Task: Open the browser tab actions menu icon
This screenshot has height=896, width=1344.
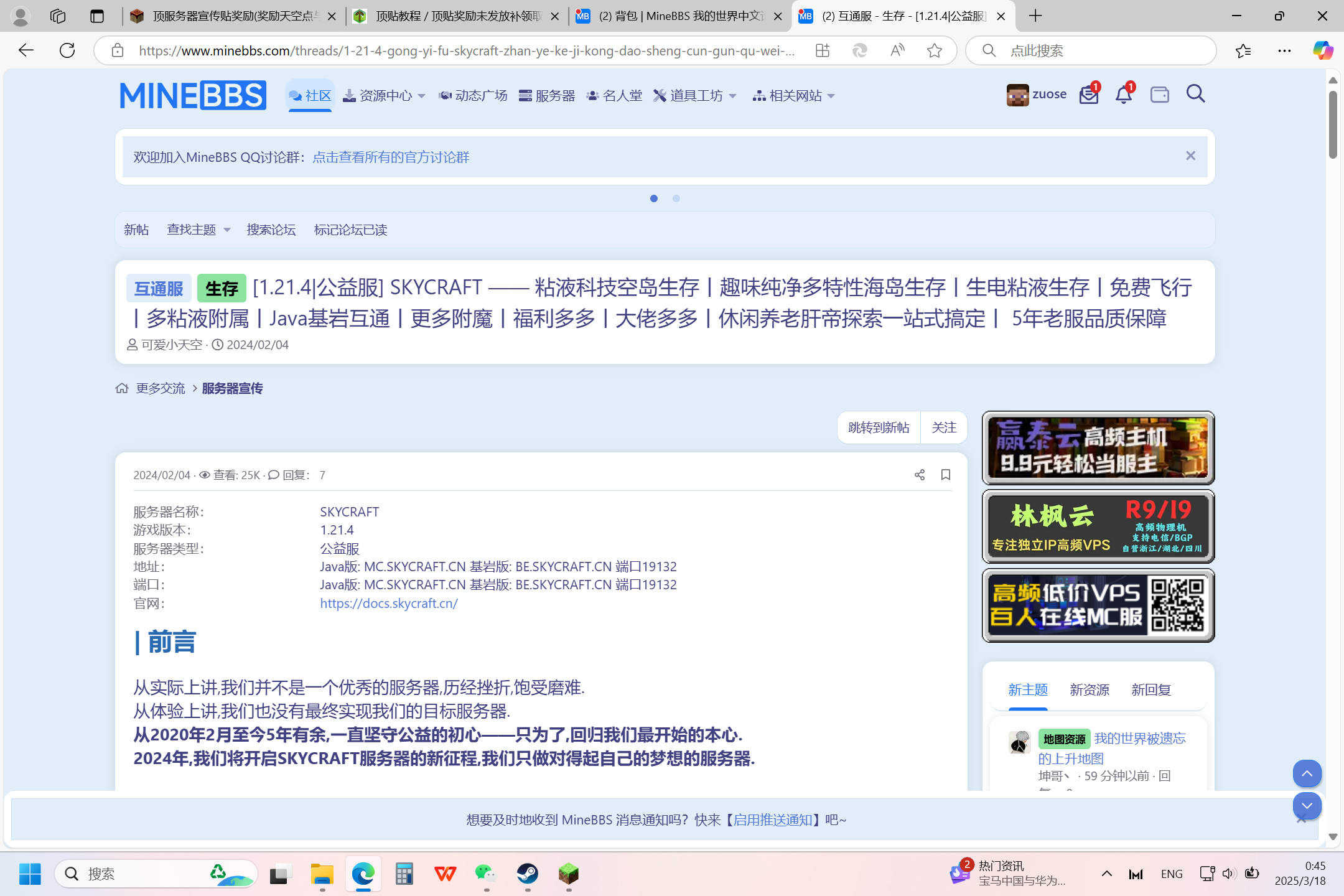Action: 97,16
